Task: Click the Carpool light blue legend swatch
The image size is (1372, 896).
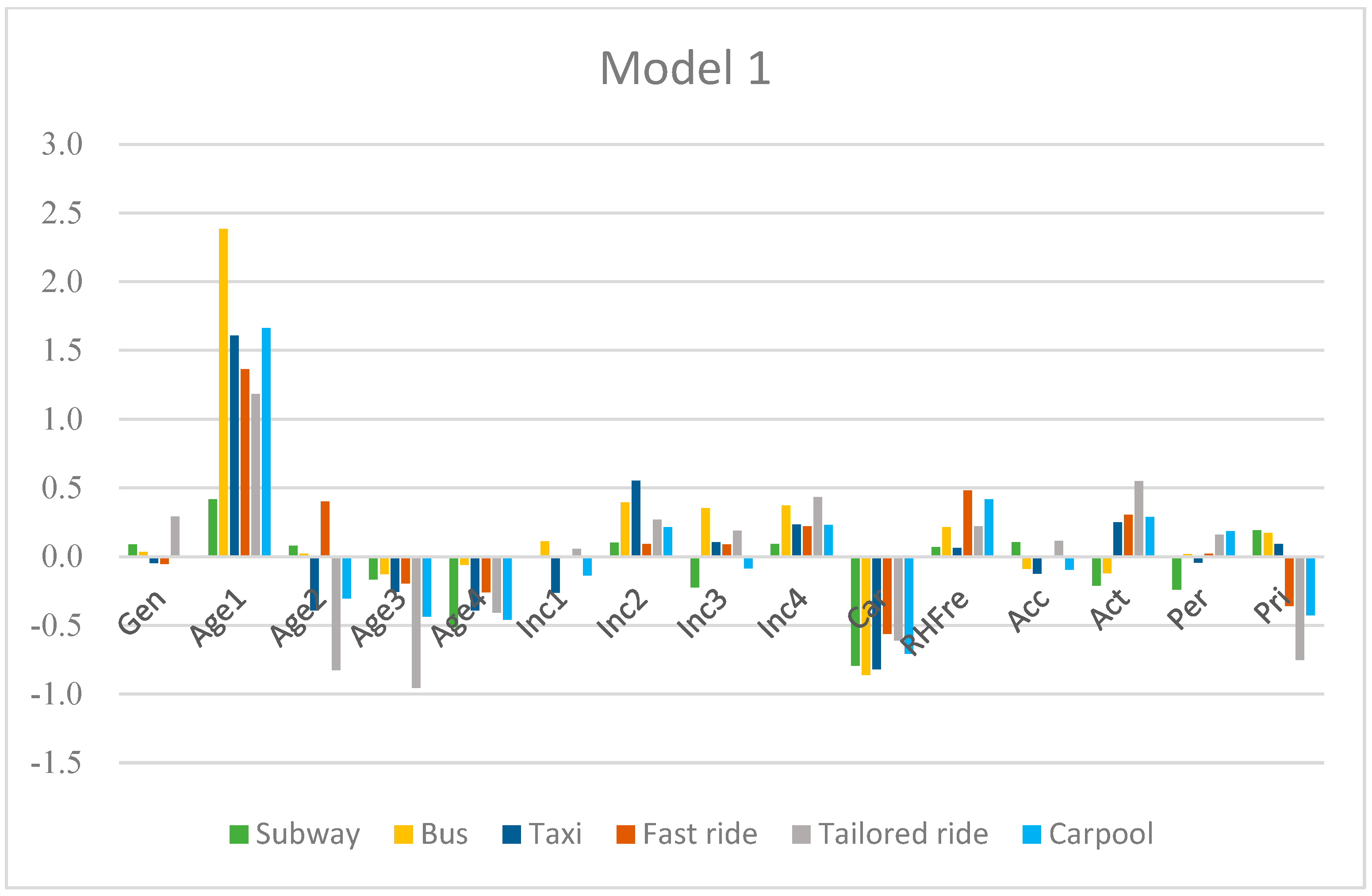Action: click(1031, 834)
